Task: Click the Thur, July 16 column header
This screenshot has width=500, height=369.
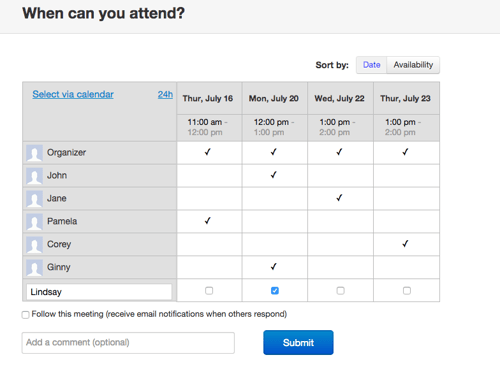Action: pyautogui.click(x=208, y=98)
